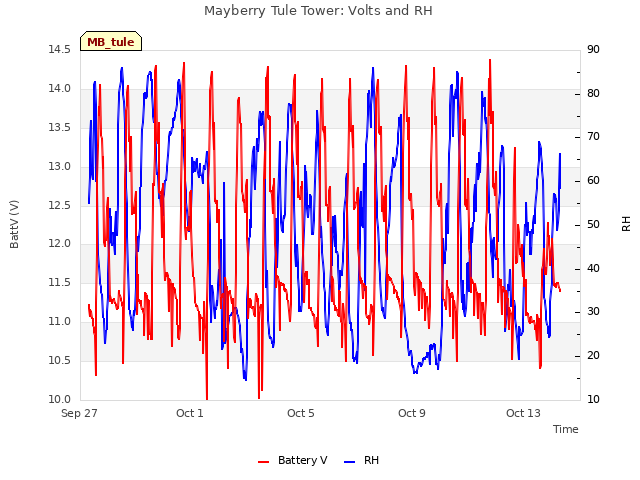Click the red Battery V legend swatch
The width and height of the screenshot is (640, 480).
(x=264, y=462)
